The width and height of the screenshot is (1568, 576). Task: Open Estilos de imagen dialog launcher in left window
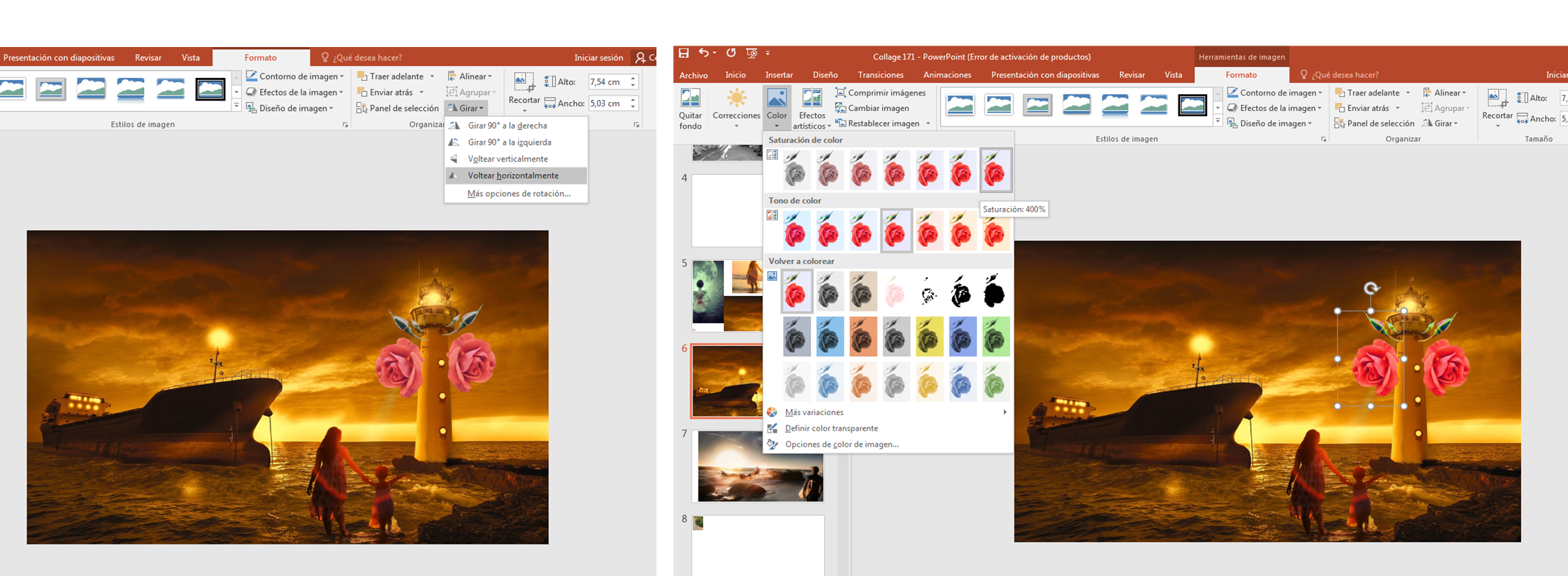345,125
